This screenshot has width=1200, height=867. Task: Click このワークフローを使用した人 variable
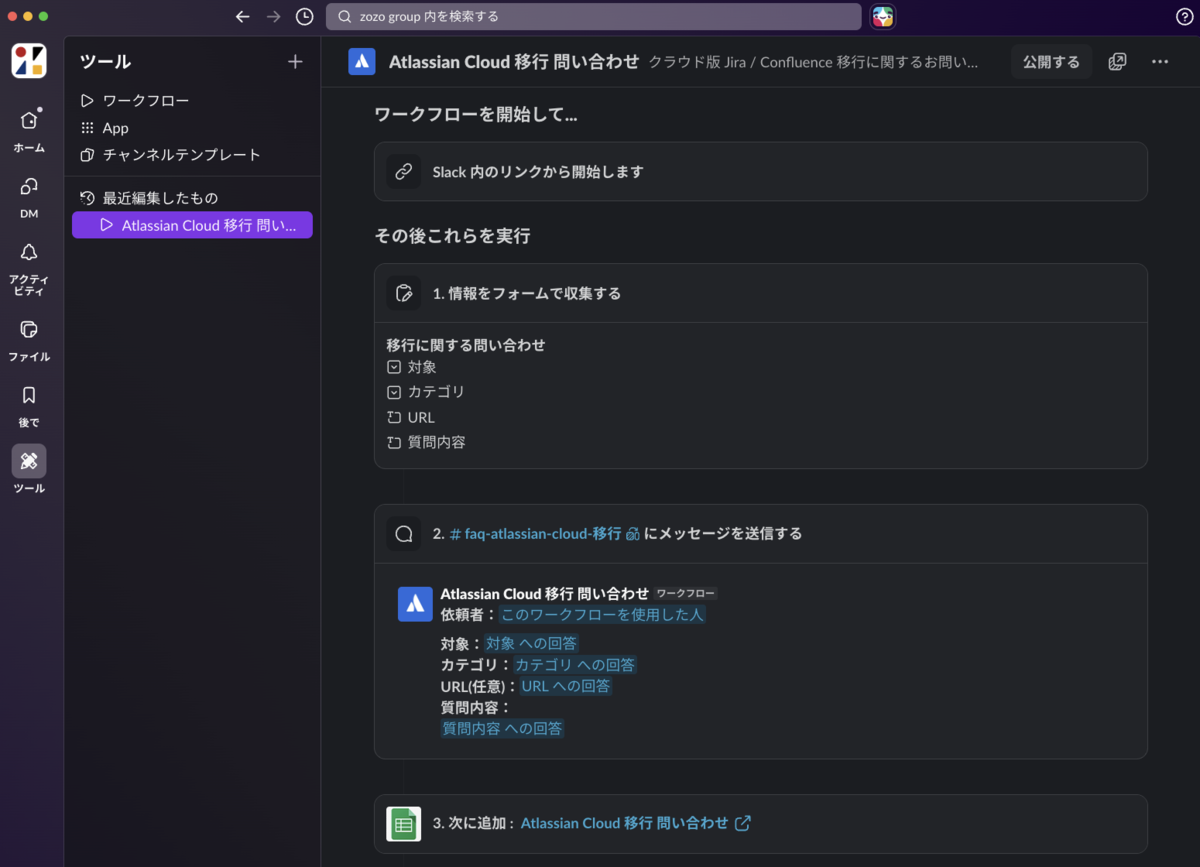(x=602, y=615)
